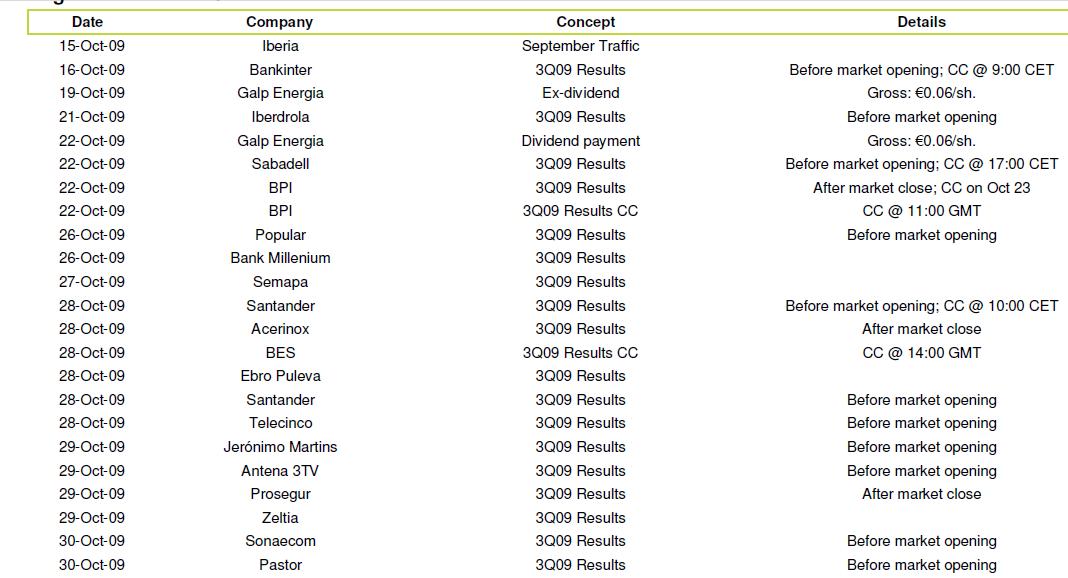The height and width of the screenshot is (578, 1068).
Task: Select the Bank Millenium company cell
Action: [280, 257]
